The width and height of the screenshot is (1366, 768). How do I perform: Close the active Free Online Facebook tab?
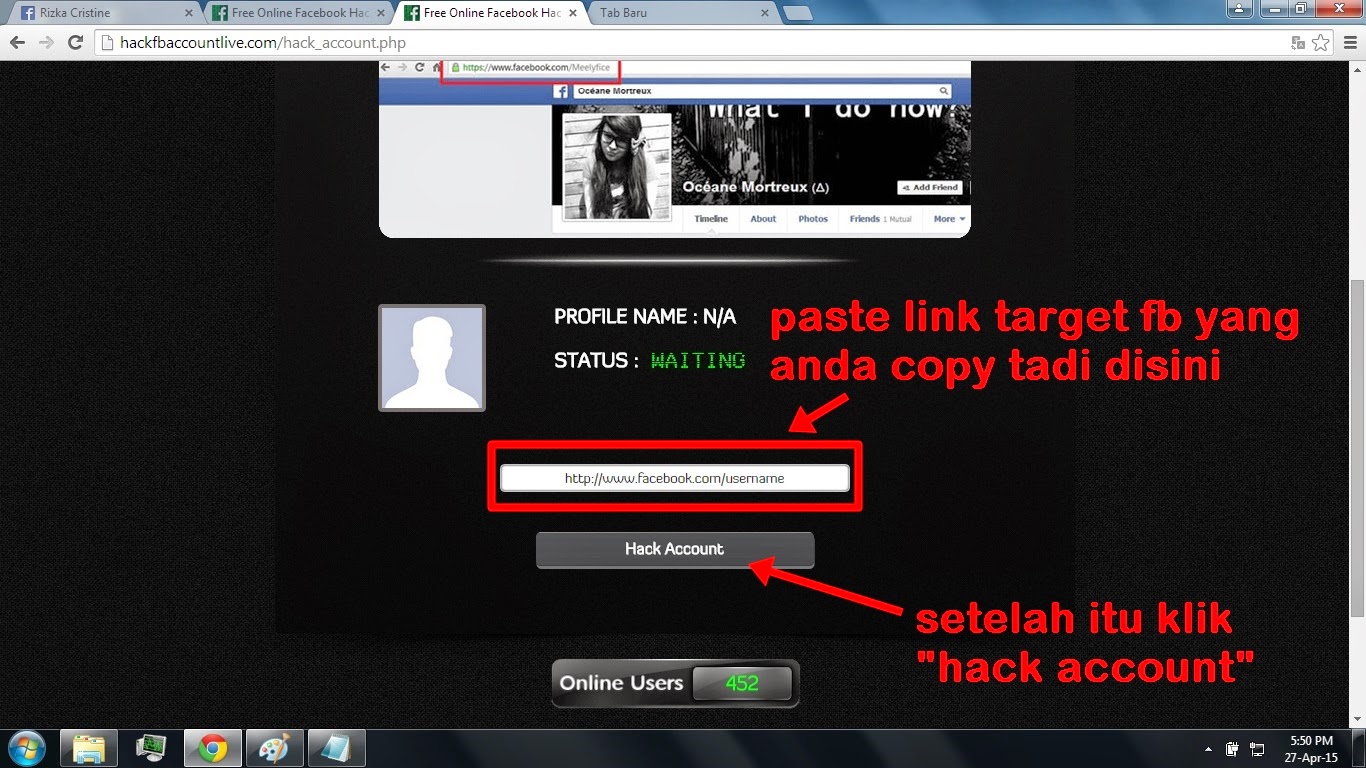coord(572,13)
